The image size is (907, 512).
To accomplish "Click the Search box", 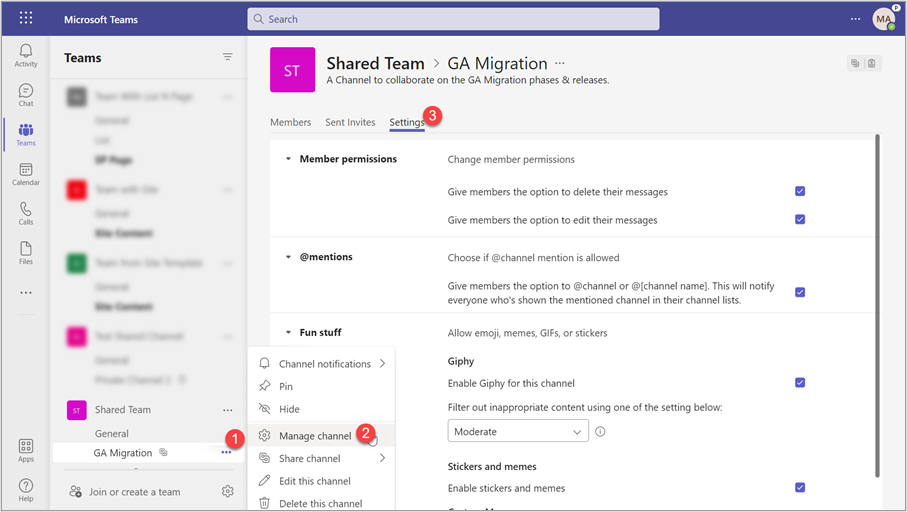I will click(453, 19).
